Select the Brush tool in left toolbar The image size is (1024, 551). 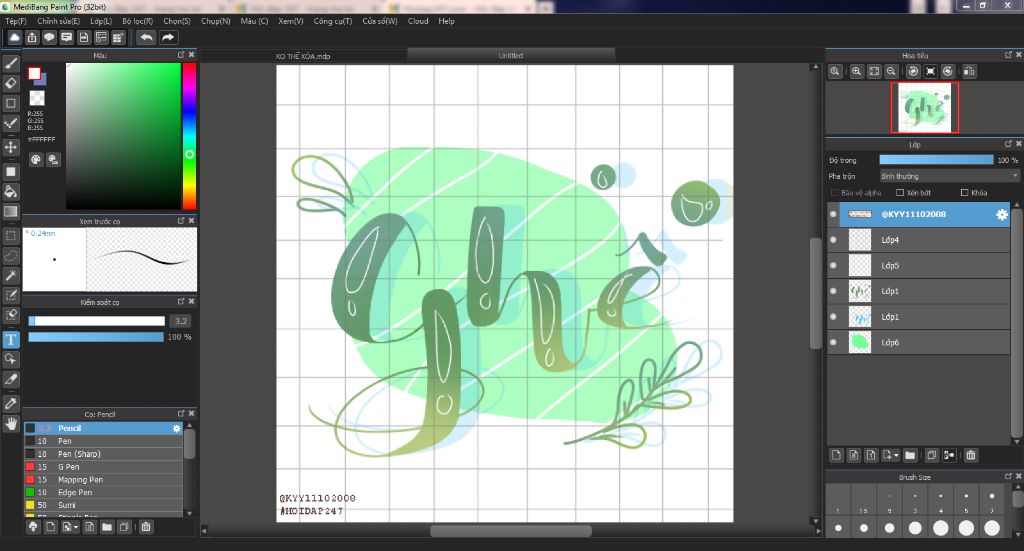10,63
